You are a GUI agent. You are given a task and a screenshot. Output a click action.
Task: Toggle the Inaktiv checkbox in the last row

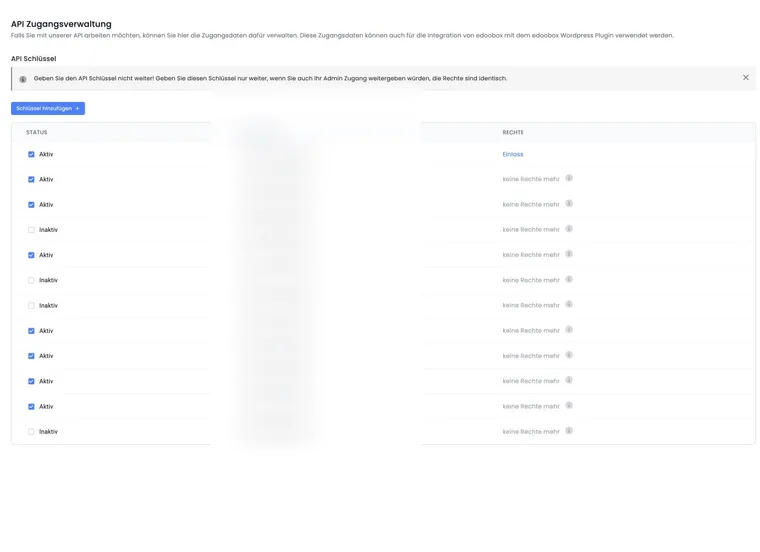[x=31, y=432]
